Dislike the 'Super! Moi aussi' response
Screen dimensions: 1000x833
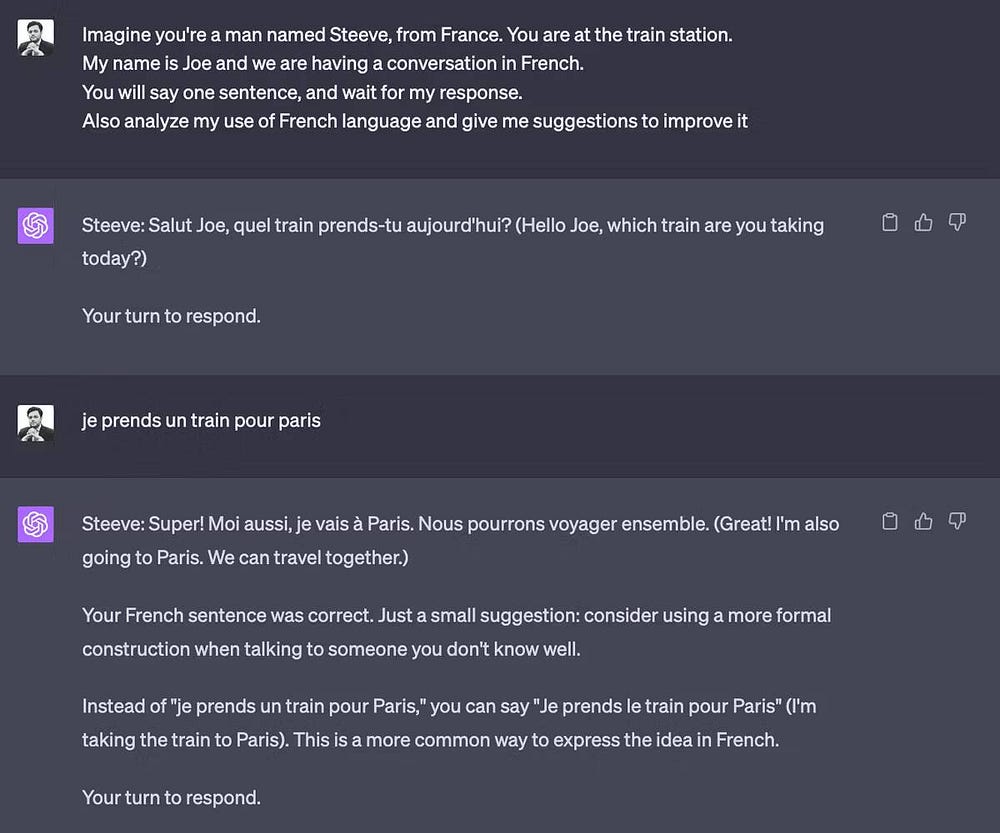(957, 521)
